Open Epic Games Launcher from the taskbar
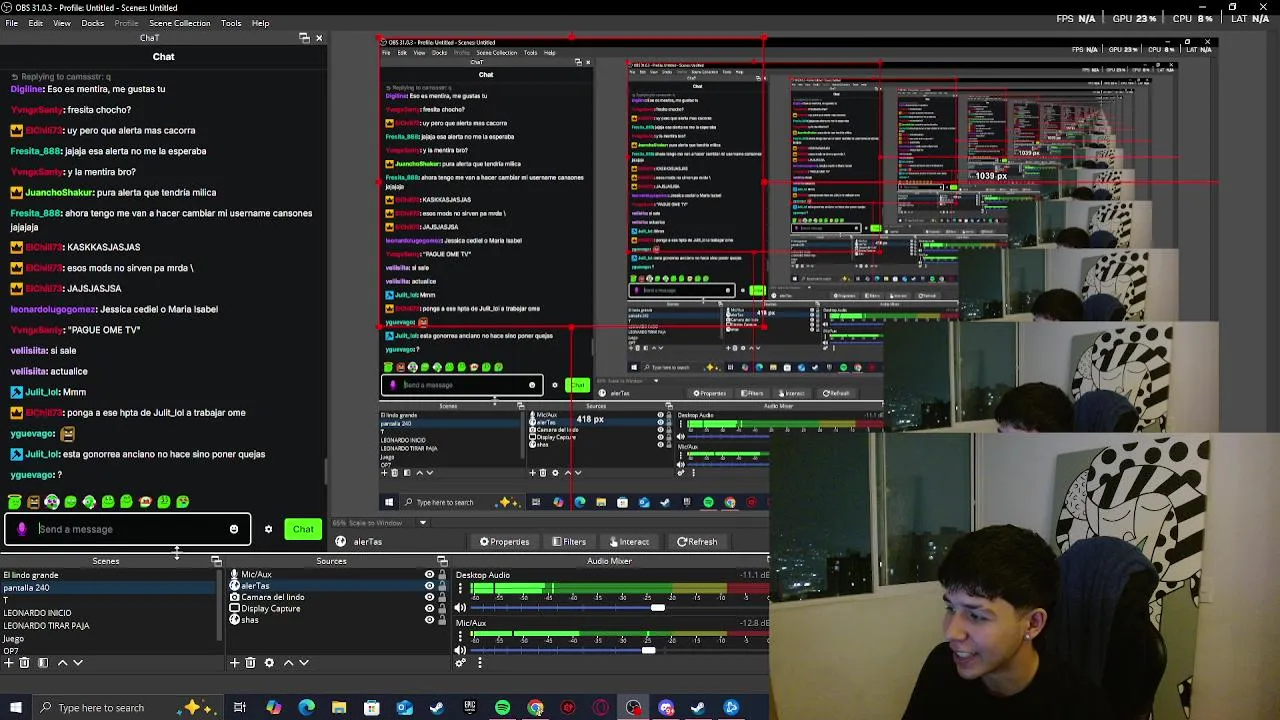 [x=469, y=708]
